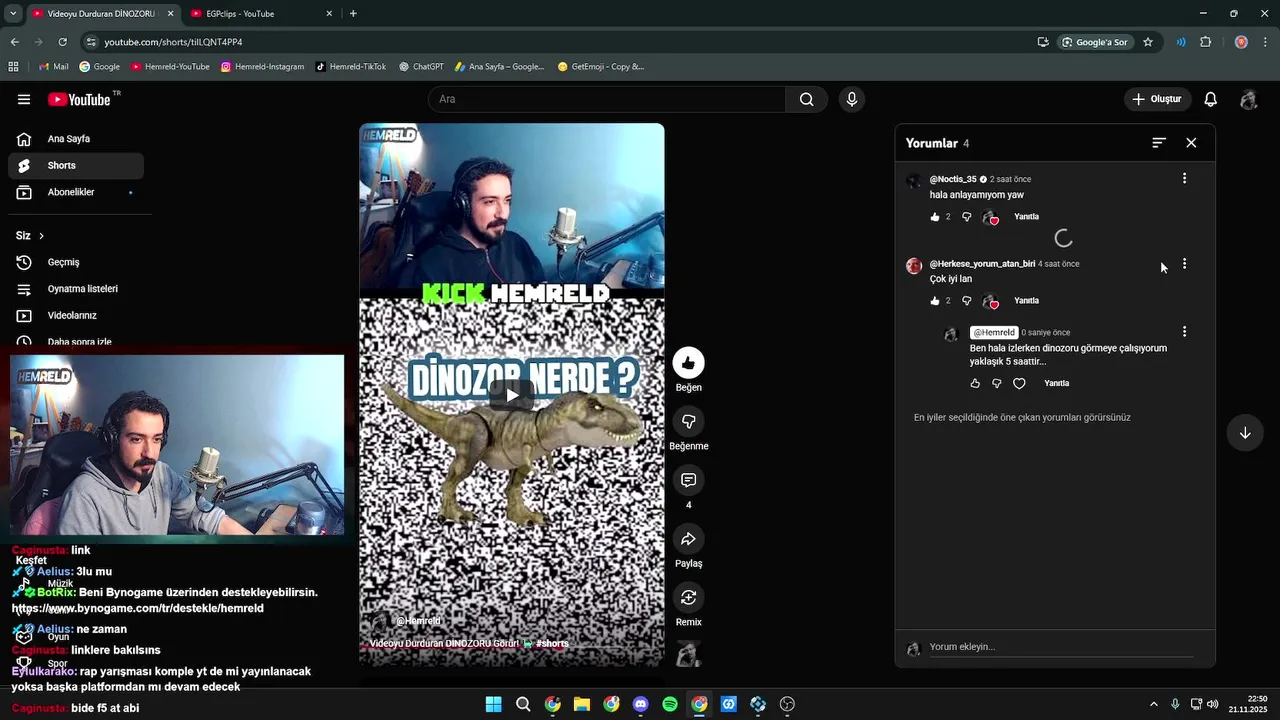Open Ana Sayfa in sidebar
This screenshot has width=1280, height=720.
click(x=76, y=139)
